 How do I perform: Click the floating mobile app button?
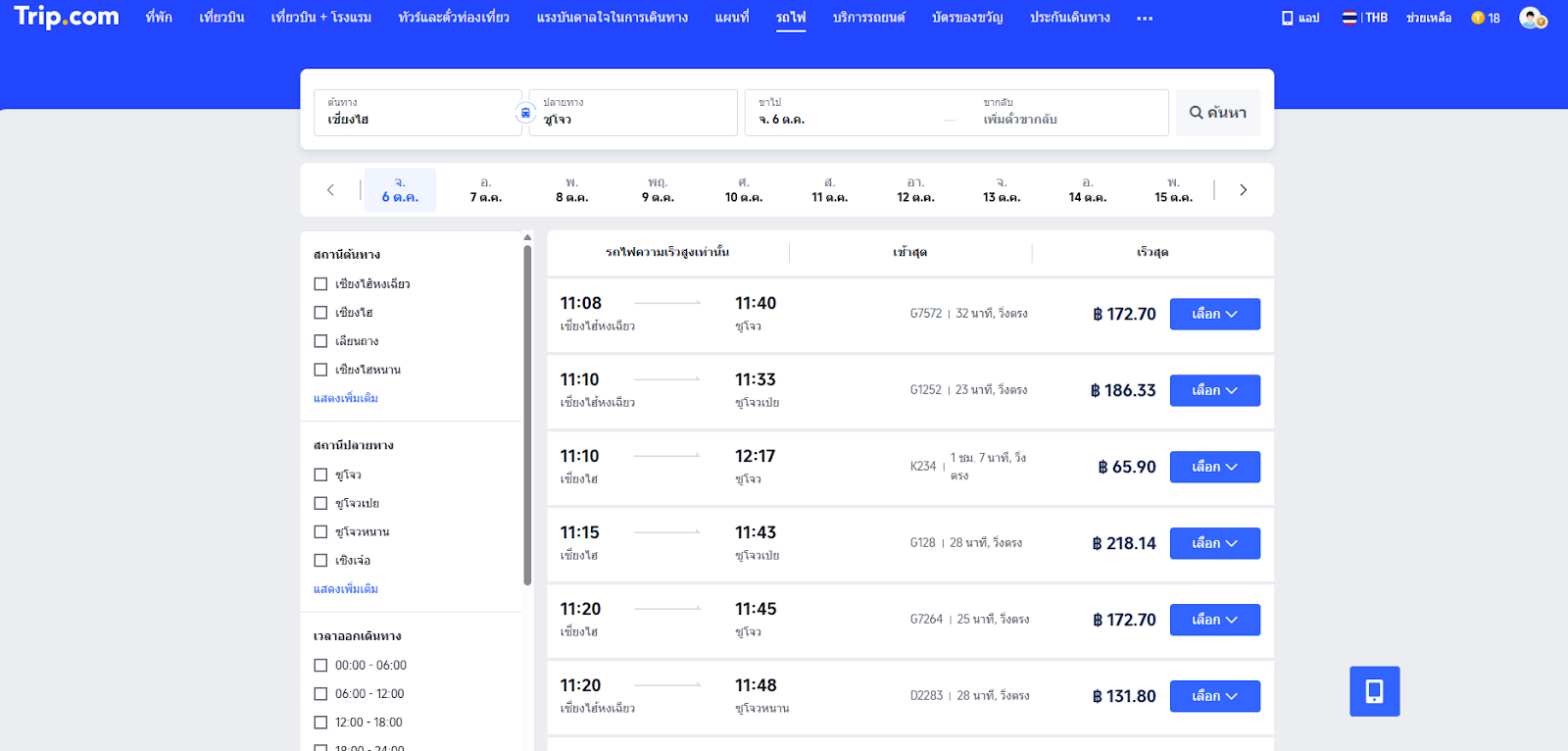click(x=1374, y=691)
